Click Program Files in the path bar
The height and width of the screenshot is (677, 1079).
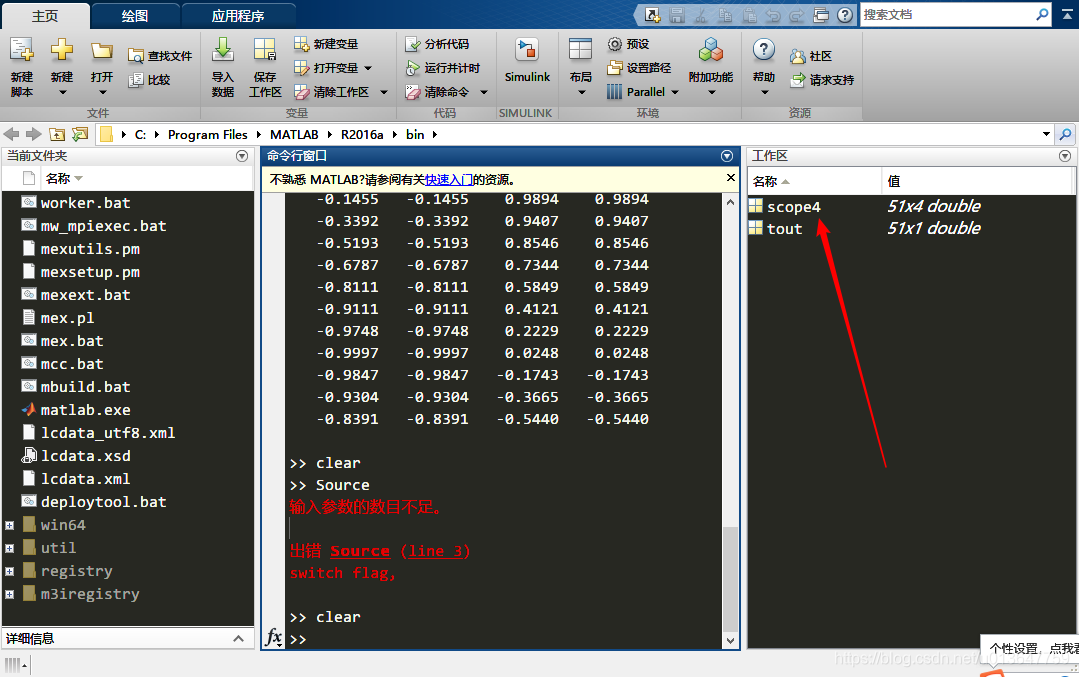pos(207,135)
